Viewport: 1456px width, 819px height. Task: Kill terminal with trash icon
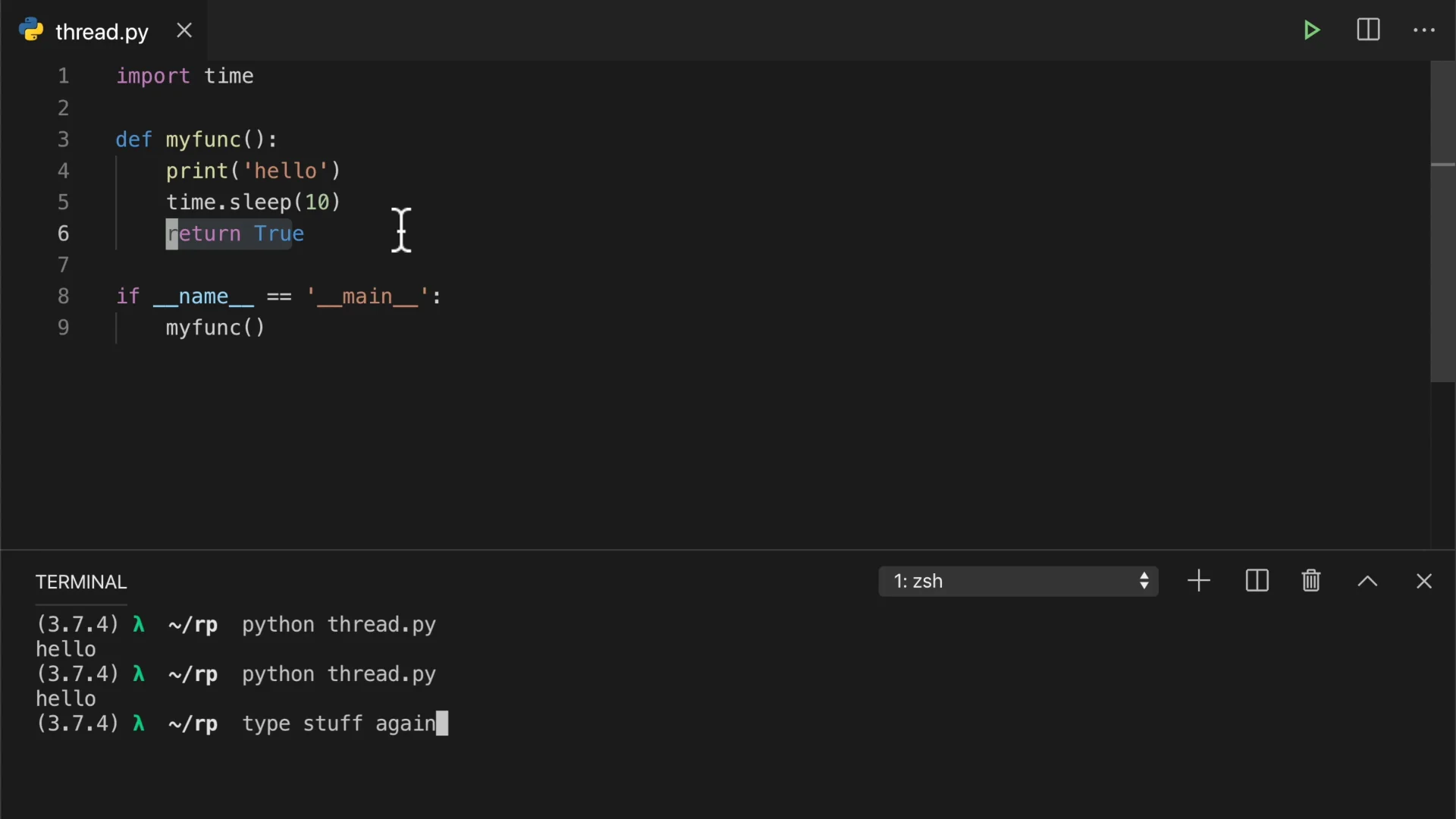pos(1311,582)
